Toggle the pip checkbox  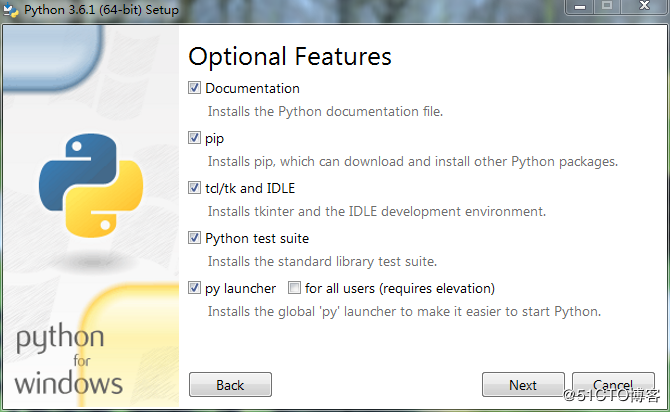tap(194, 138)
